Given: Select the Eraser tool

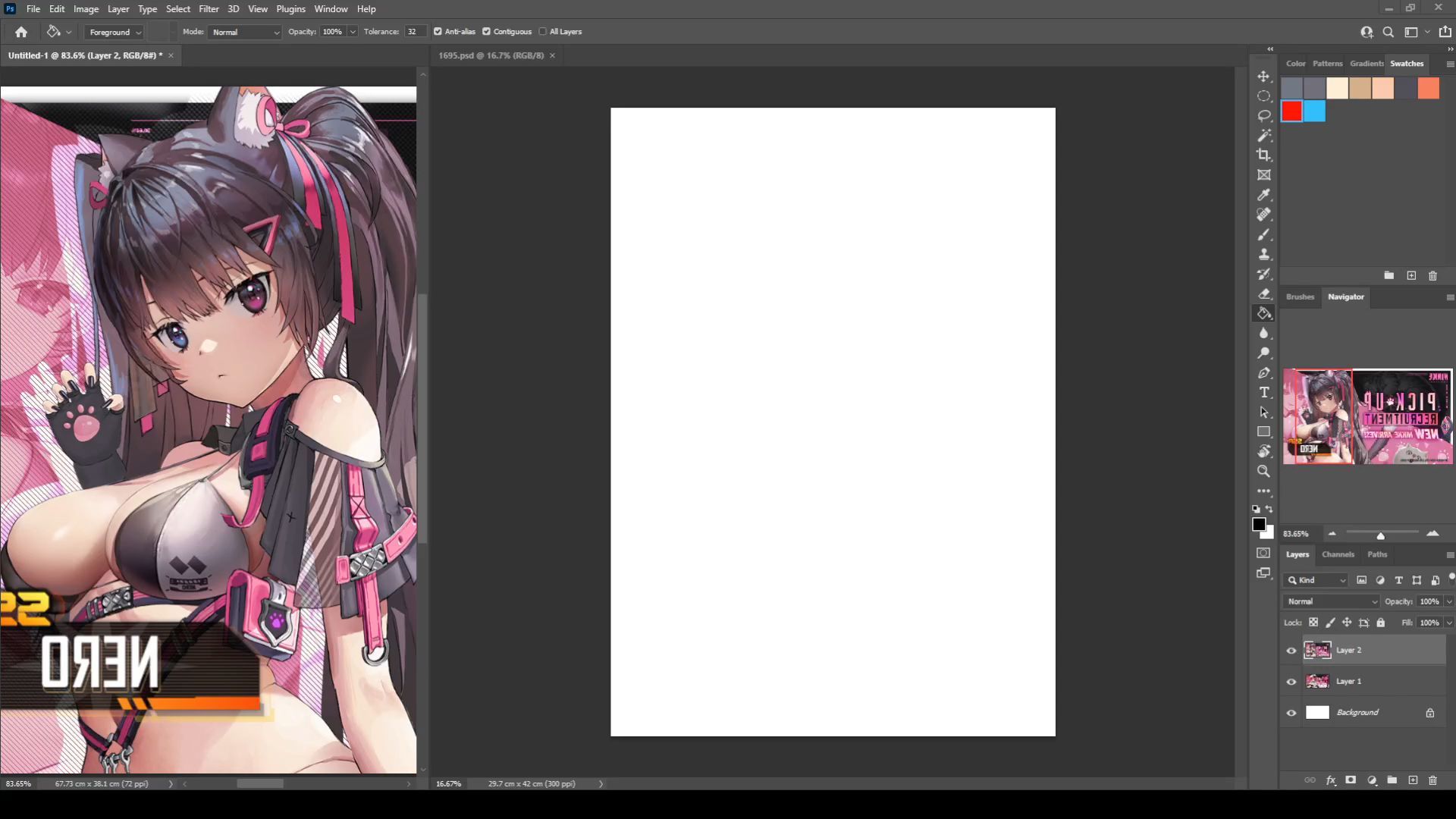Looking at the screenshot, I should pyautogui.click(x=1263, y=293).
